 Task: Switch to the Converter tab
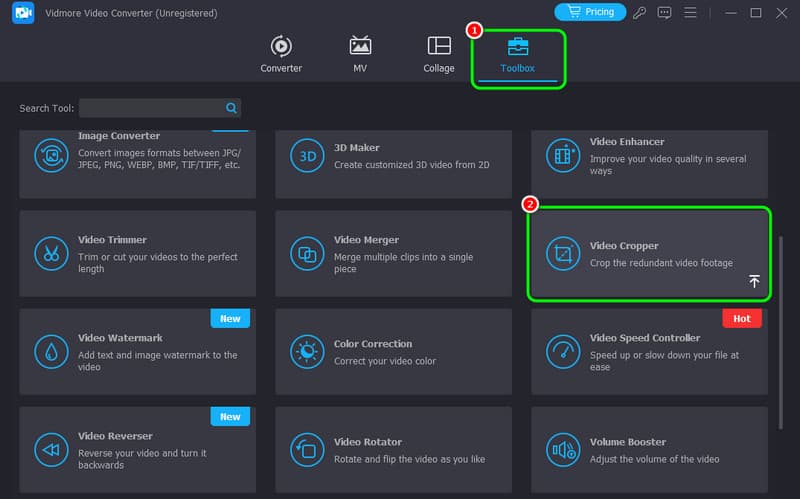click(x=281, y=55)
